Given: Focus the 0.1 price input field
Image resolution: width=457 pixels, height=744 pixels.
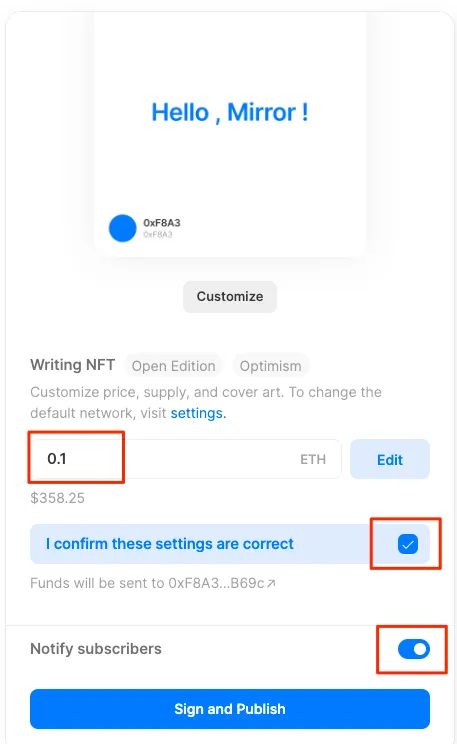Looking at the screenshot, I should click(x=186, y=459).
